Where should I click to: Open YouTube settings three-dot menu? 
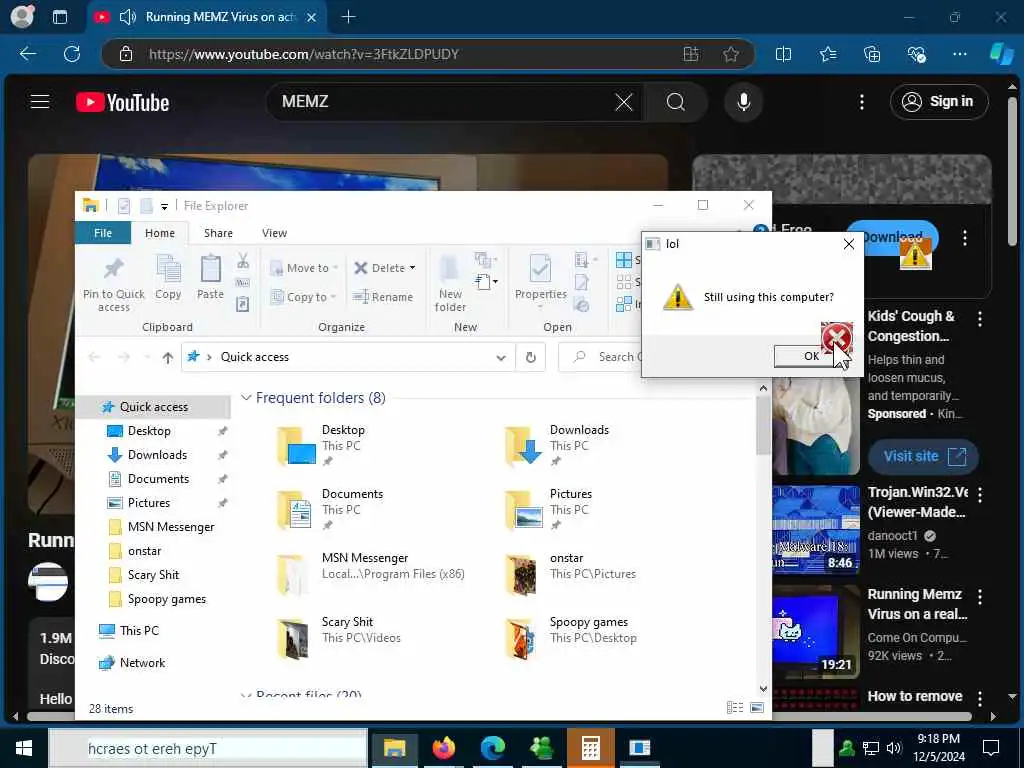862,102
